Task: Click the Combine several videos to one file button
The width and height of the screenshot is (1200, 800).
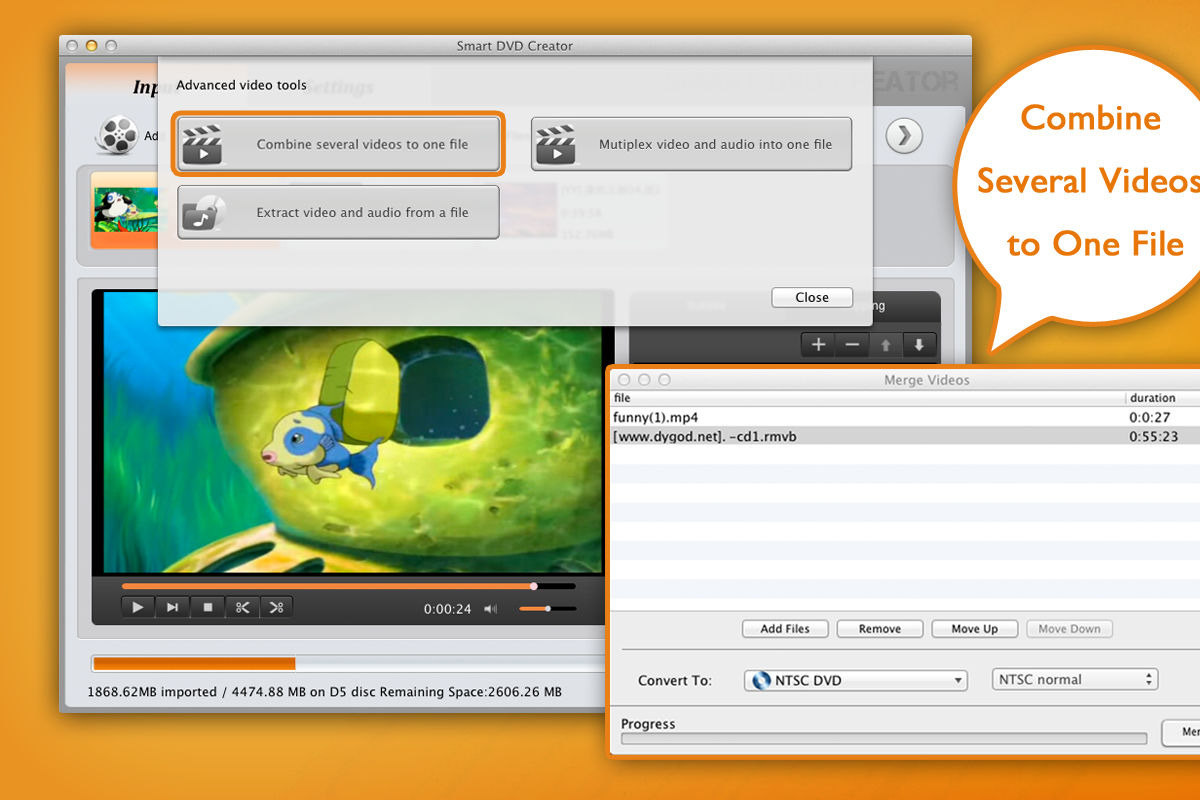Action: pos(338,144)
